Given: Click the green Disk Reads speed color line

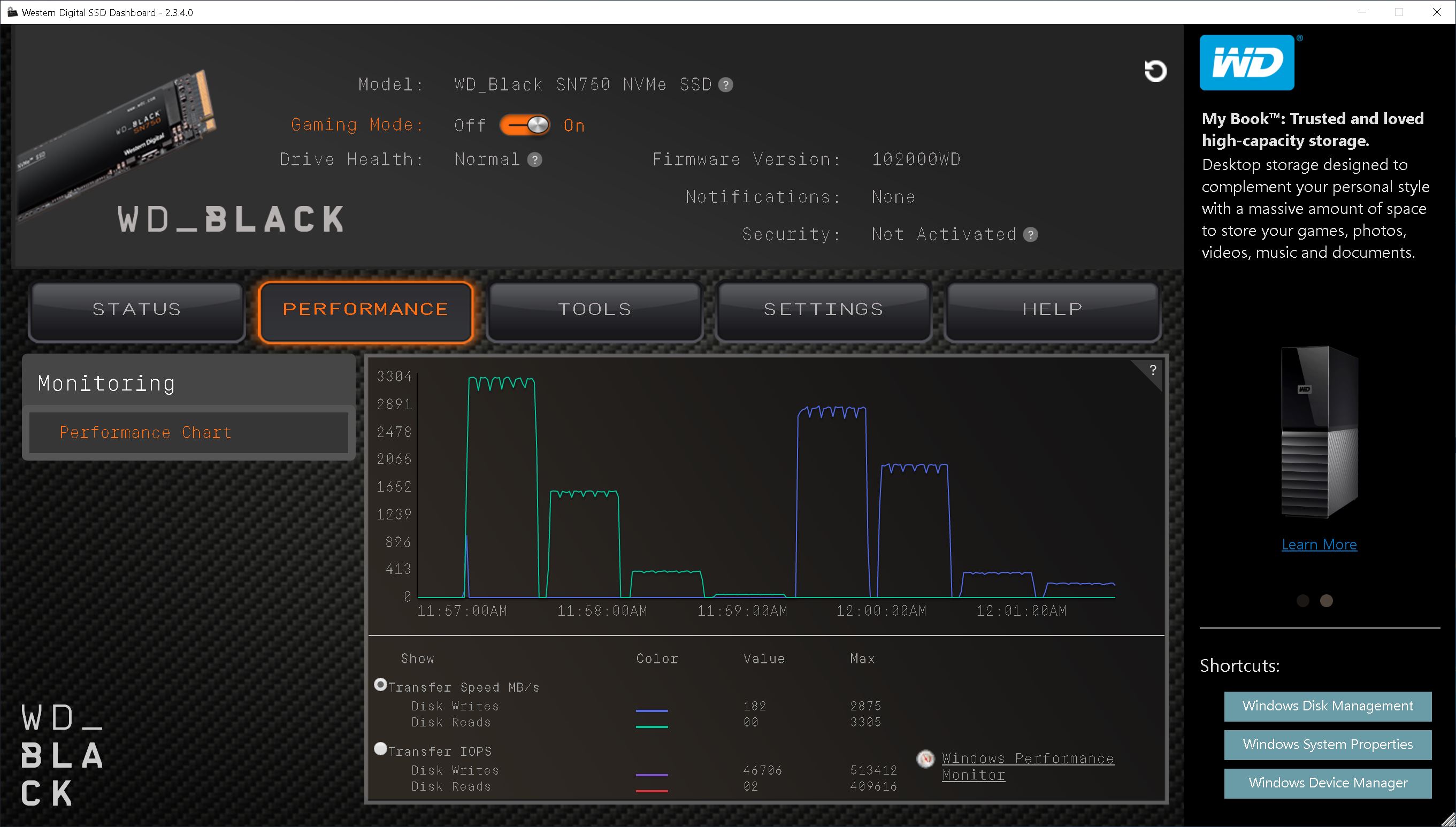Looking at the screenshot, I should pyautogui.click(x=652, y=726).
